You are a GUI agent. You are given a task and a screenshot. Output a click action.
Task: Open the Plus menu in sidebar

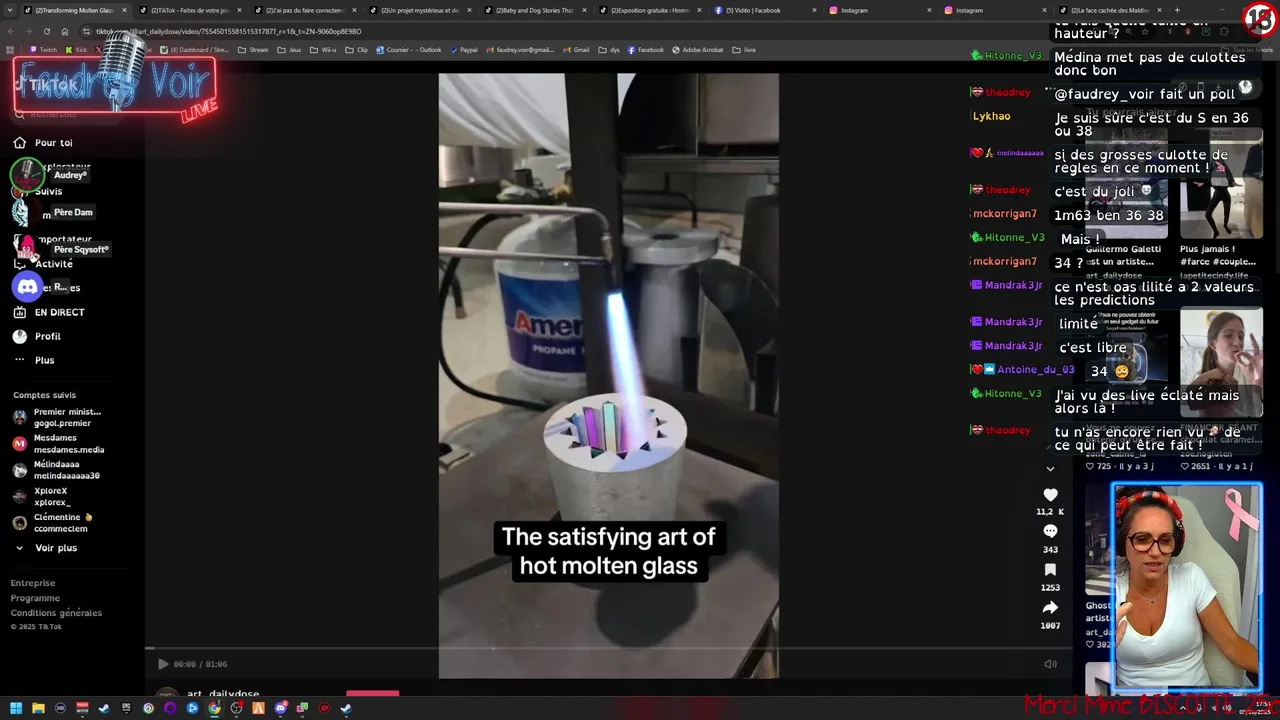click(x=35, y=360)
